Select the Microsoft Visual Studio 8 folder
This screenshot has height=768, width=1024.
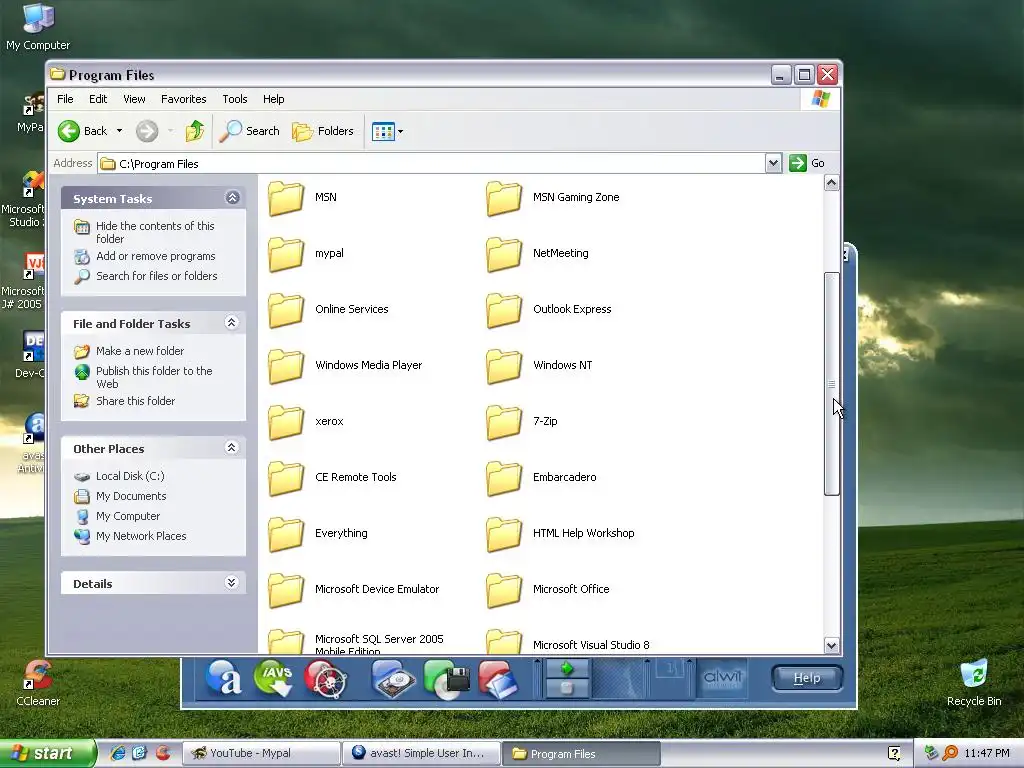tap(568, 642)
